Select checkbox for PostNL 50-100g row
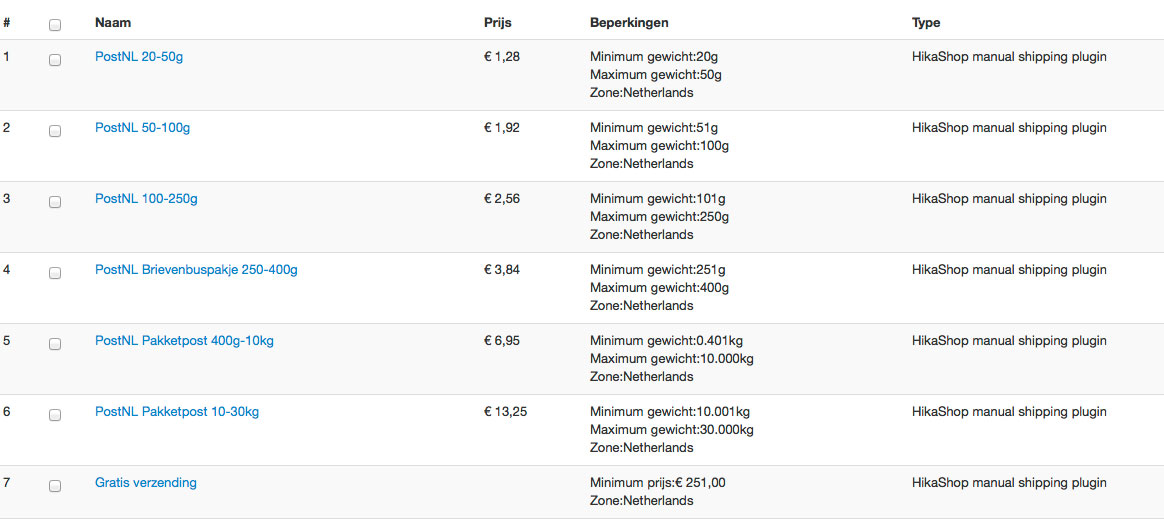 click(55, 130)
